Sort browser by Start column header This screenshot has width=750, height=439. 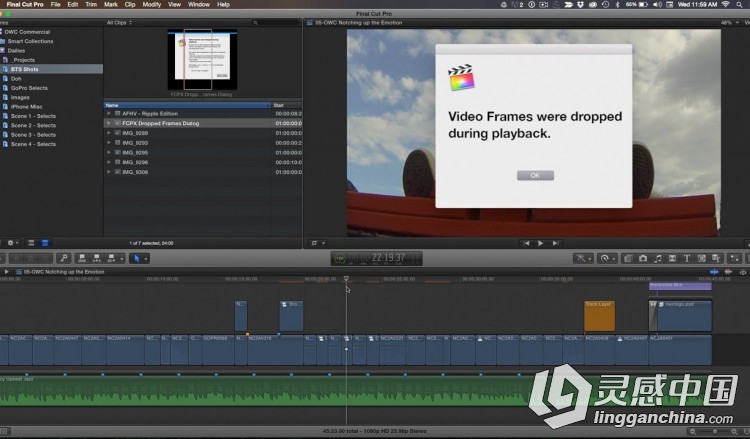click(x=287, y=105)
